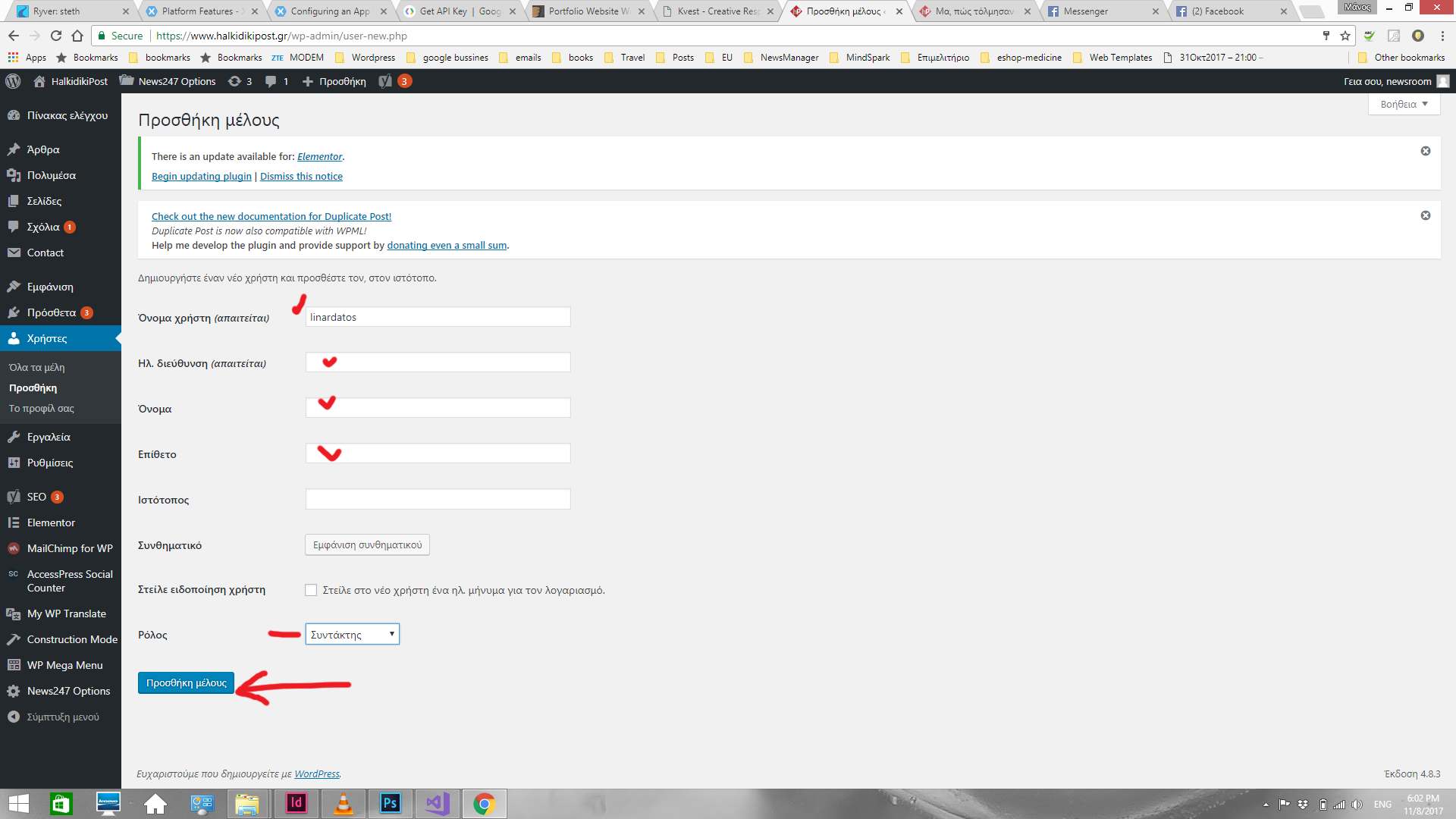Dismiss the Duplicate Post notice

click(x=1426, y=215)
